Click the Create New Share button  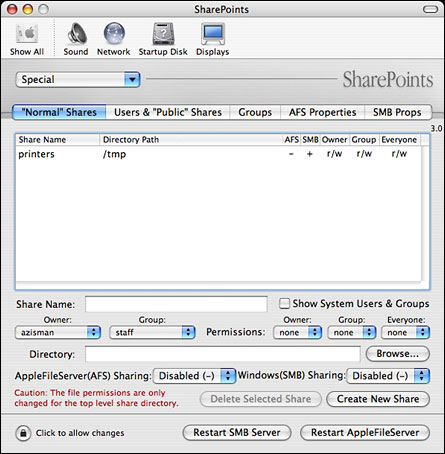pyautogui.click(x=378, y=399)
